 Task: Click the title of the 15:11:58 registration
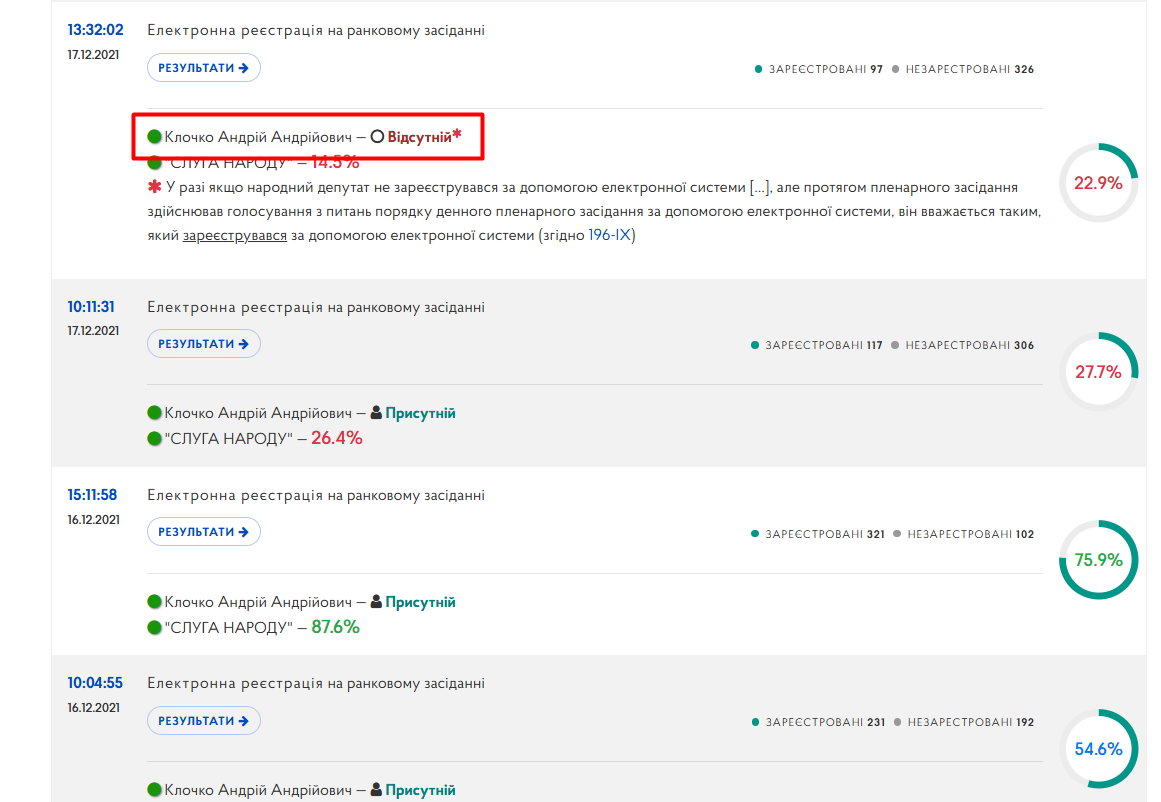click(x=316, y=495)
